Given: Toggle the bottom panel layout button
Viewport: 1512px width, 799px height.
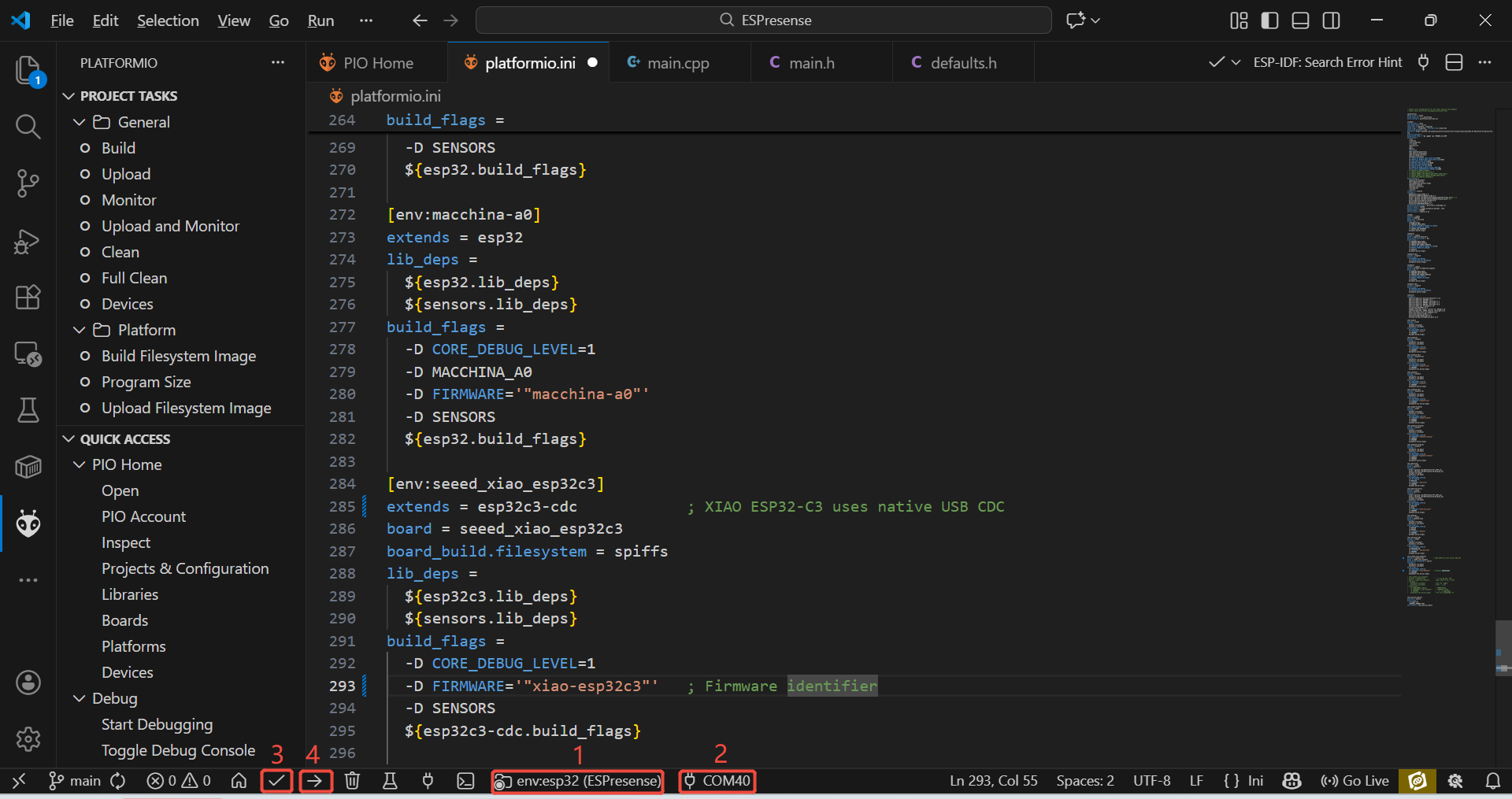Looking at the screenshot, I should coord(1300,20).
